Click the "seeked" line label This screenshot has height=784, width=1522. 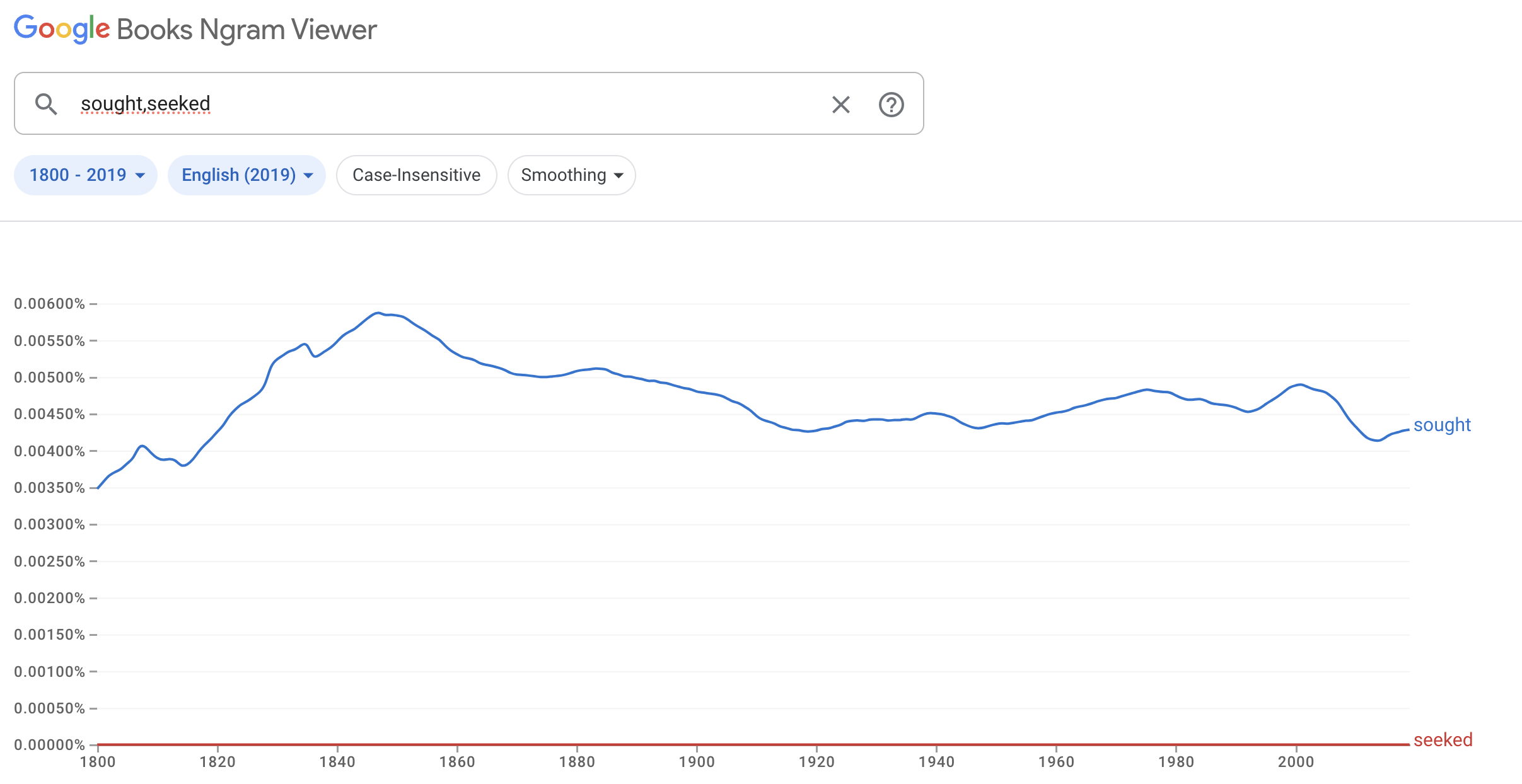tap(1443, 740)
